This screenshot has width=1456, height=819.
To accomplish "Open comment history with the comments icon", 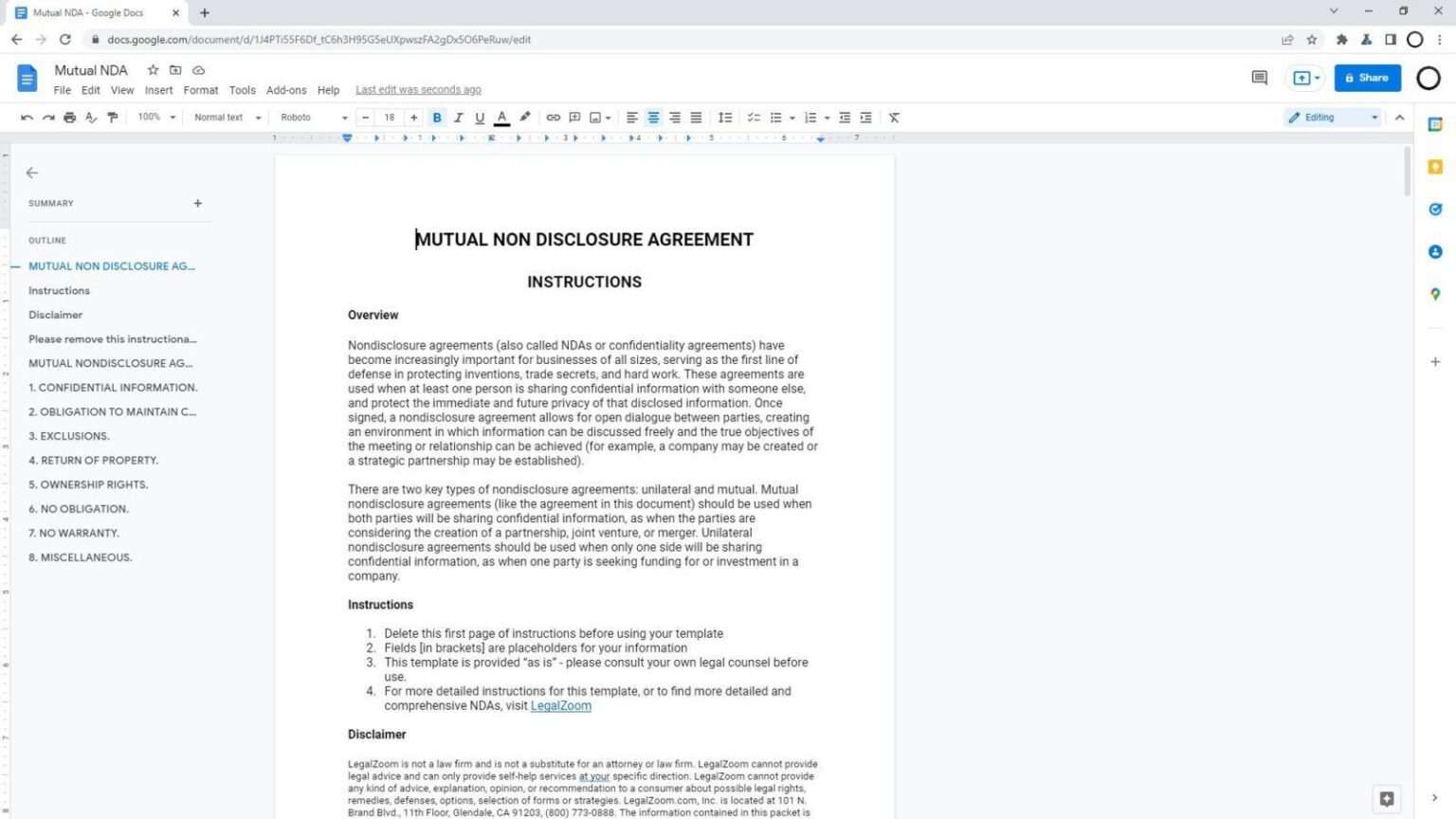I will tap(1259, 78).
